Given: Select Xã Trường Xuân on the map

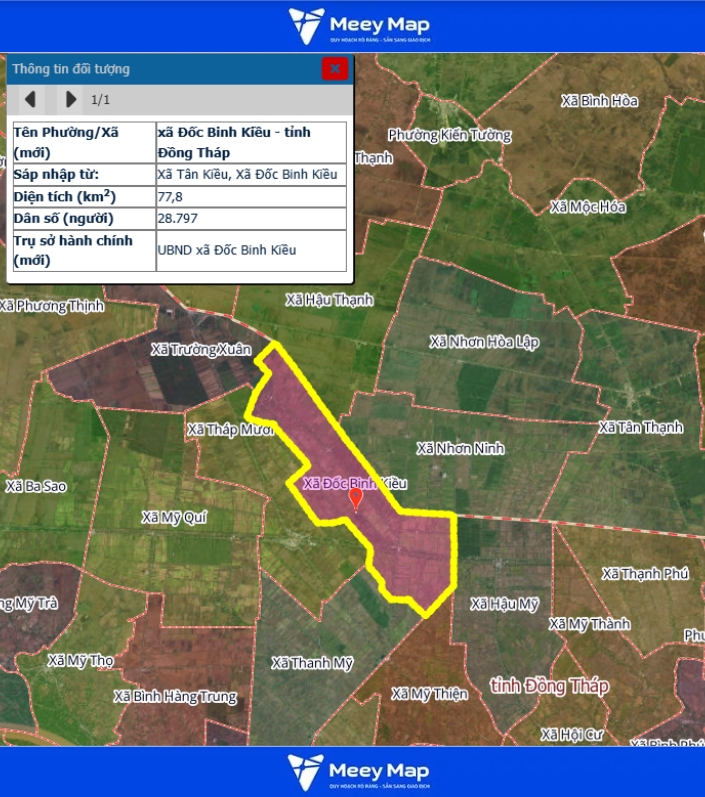Looking at the screenshot, I should pos(200,350).
